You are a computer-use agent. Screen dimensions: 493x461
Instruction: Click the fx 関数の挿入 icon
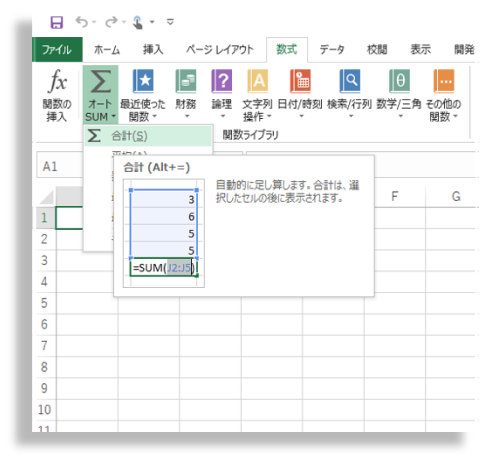(57, 81)
